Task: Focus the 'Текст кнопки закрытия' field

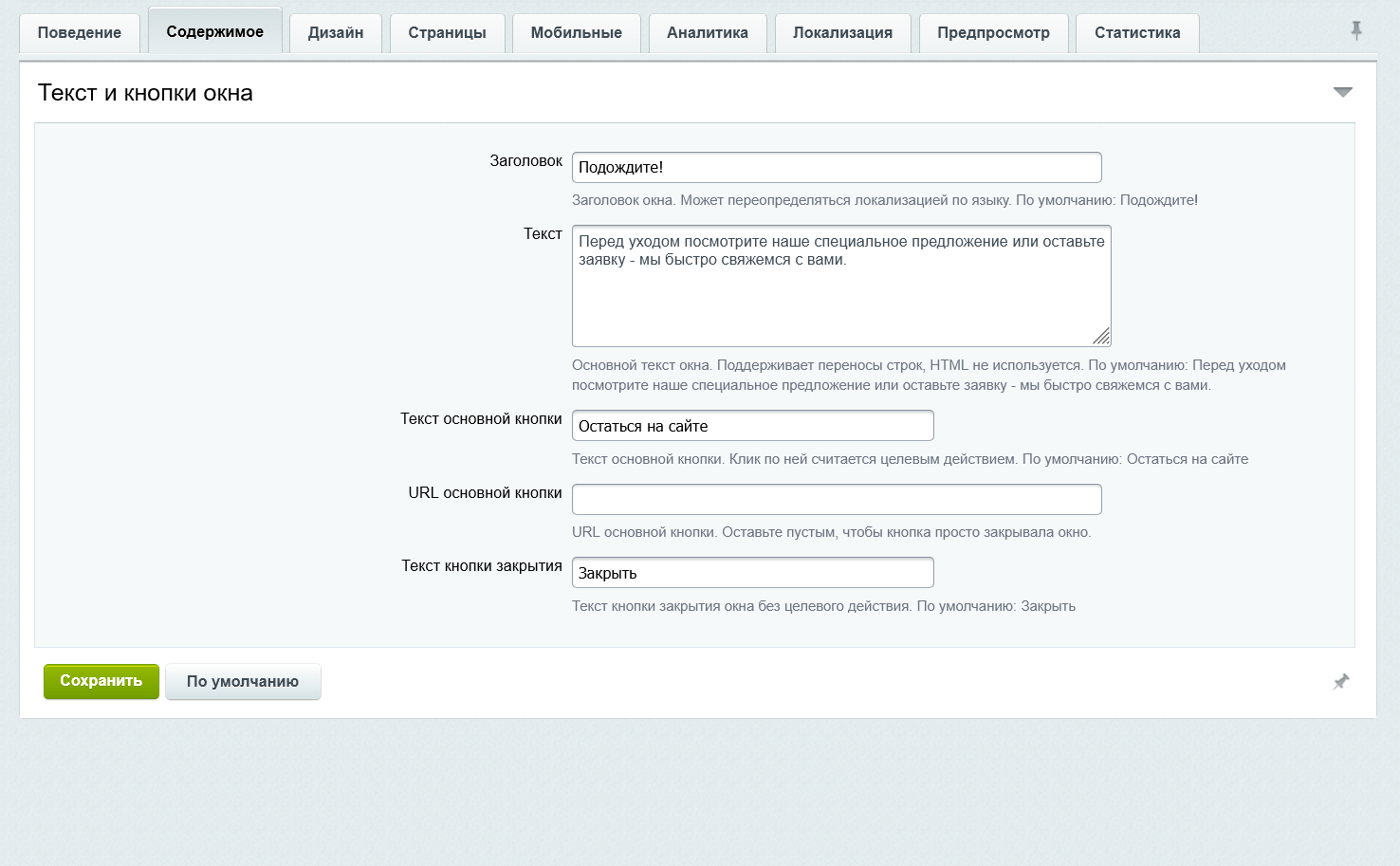Action: click(753, 573)
